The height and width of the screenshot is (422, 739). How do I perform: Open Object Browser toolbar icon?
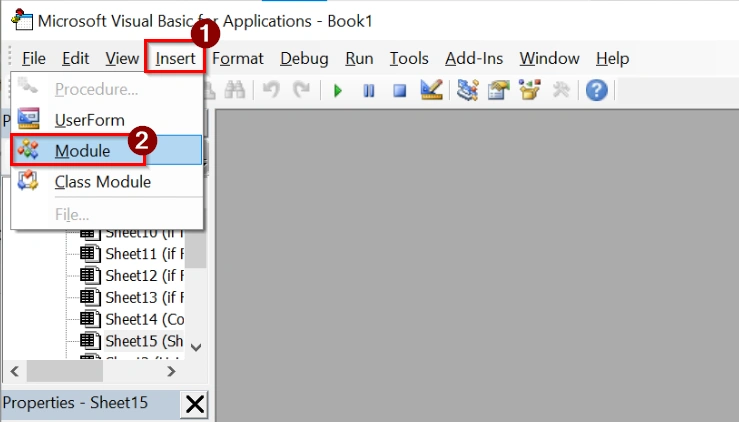tap(530, 91)
